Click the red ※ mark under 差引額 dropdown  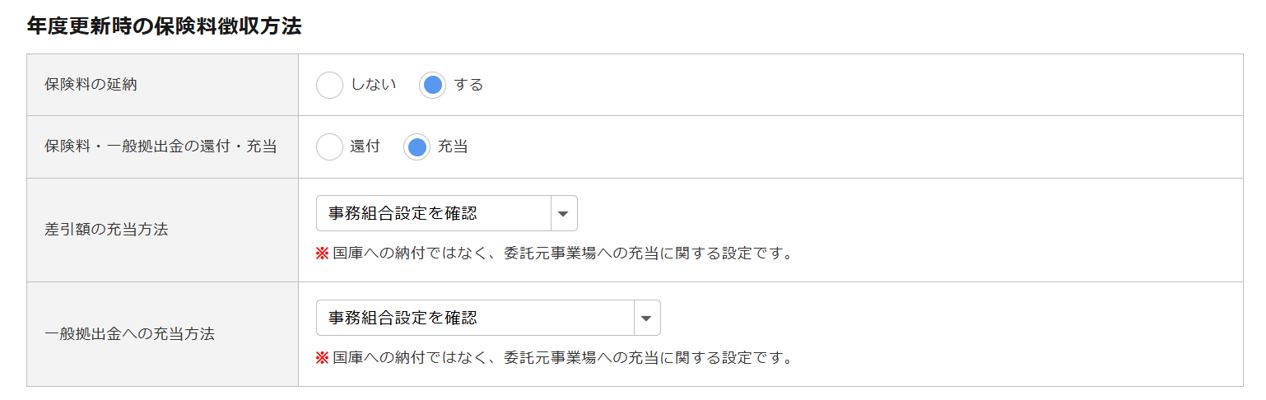click(x=322, y=253)
